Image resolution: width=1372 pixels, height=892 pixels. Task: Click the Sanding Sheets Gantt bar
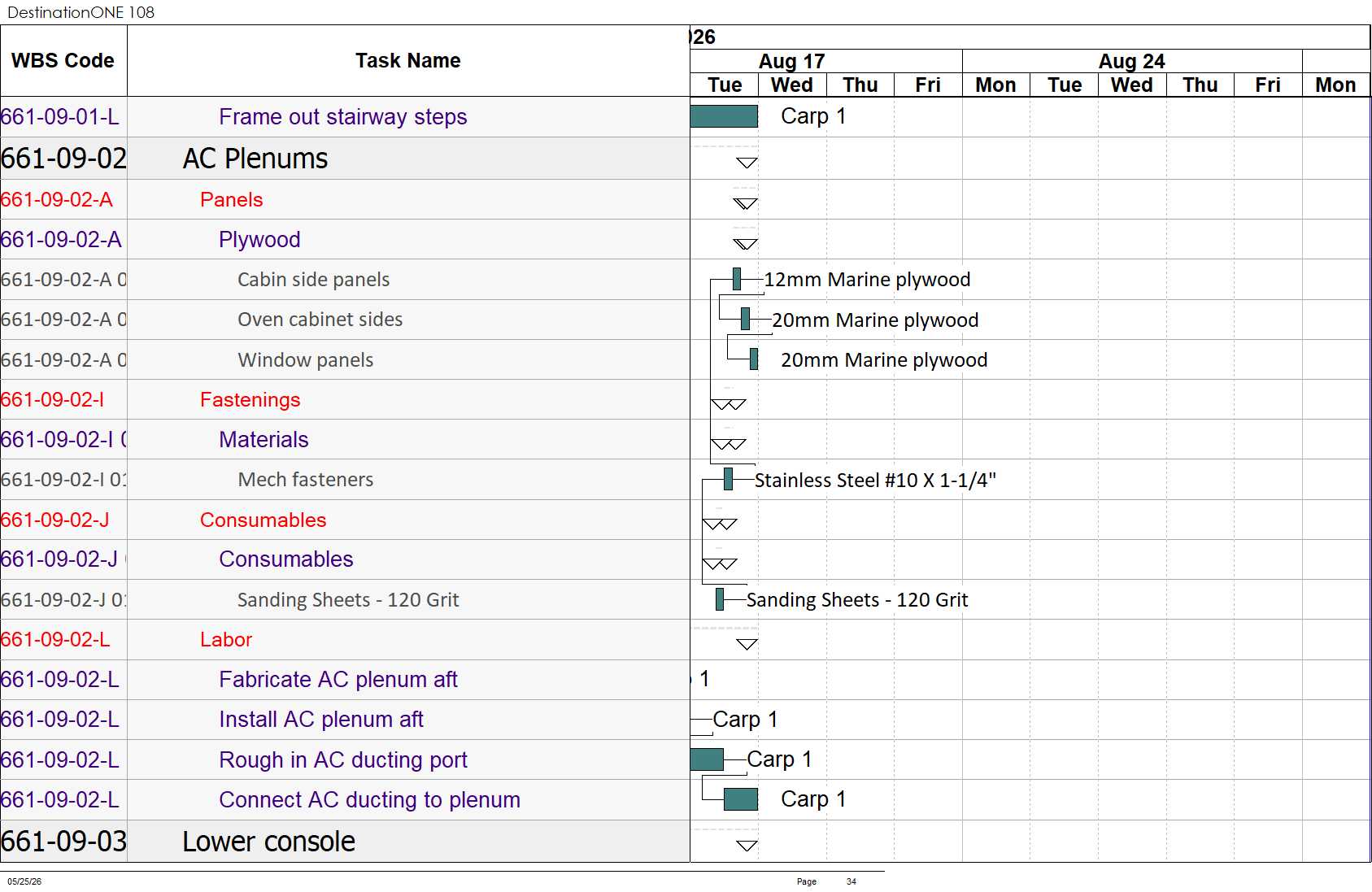[x=720, y=599]
